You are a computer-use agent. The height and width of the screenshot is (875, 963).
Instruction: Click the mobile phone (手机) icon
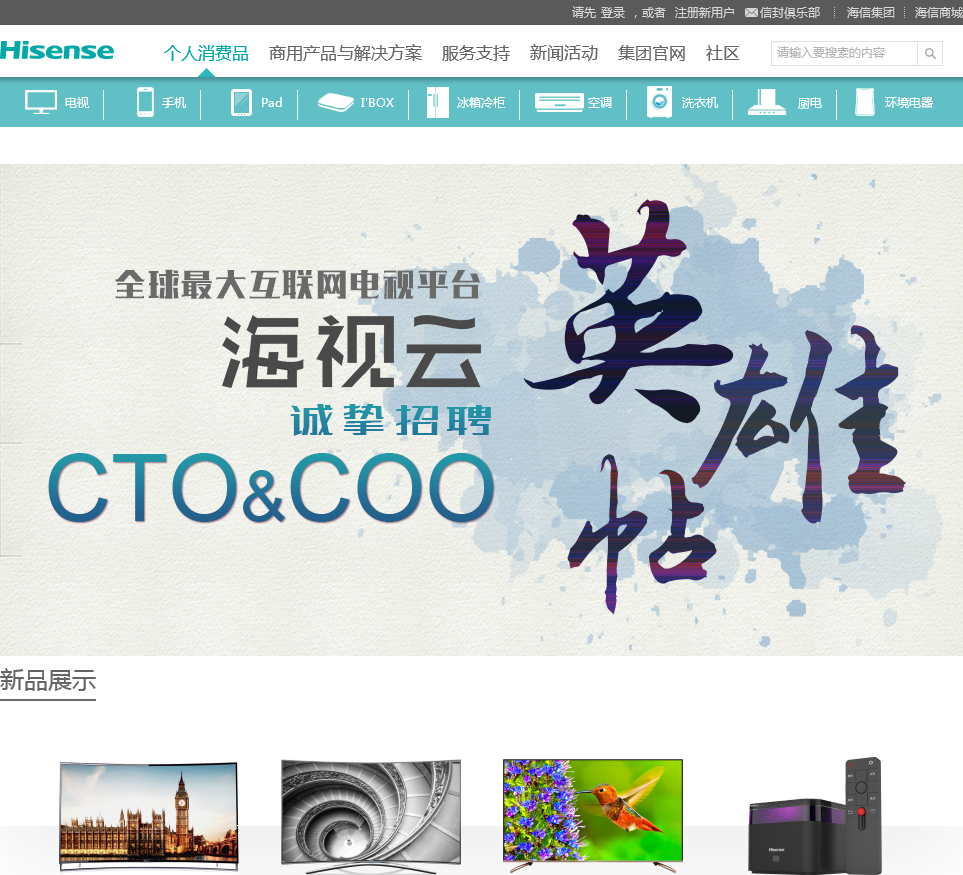pyautogui.click(x=145, y=102)
